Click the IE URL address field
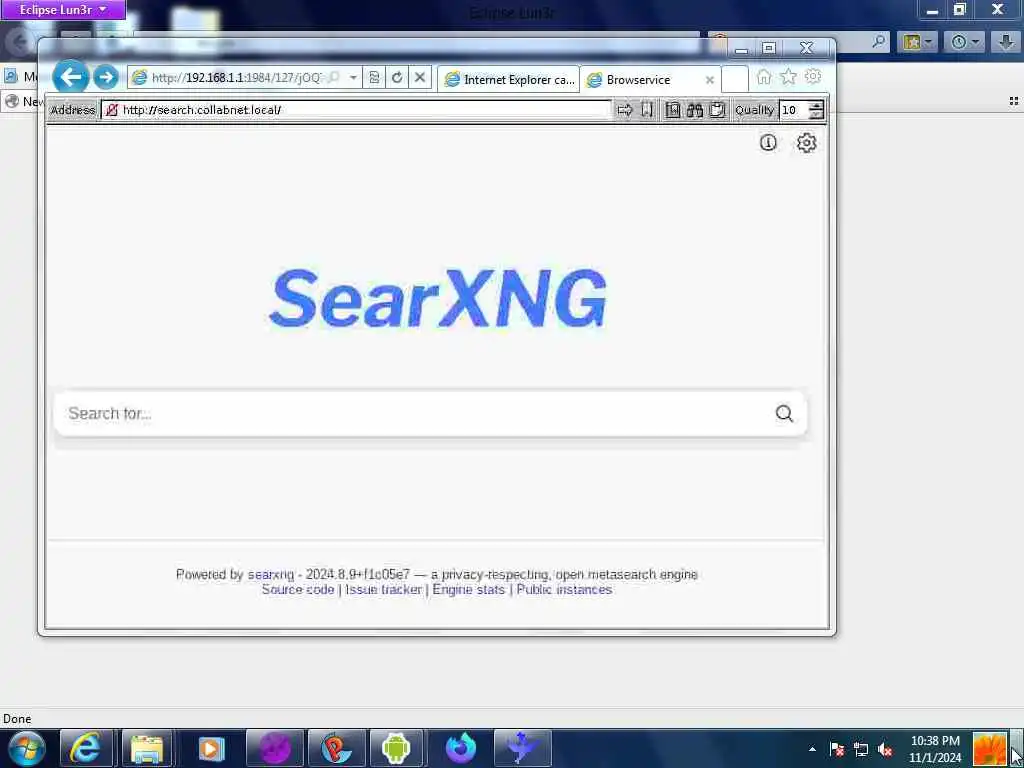 pos(236,78)
